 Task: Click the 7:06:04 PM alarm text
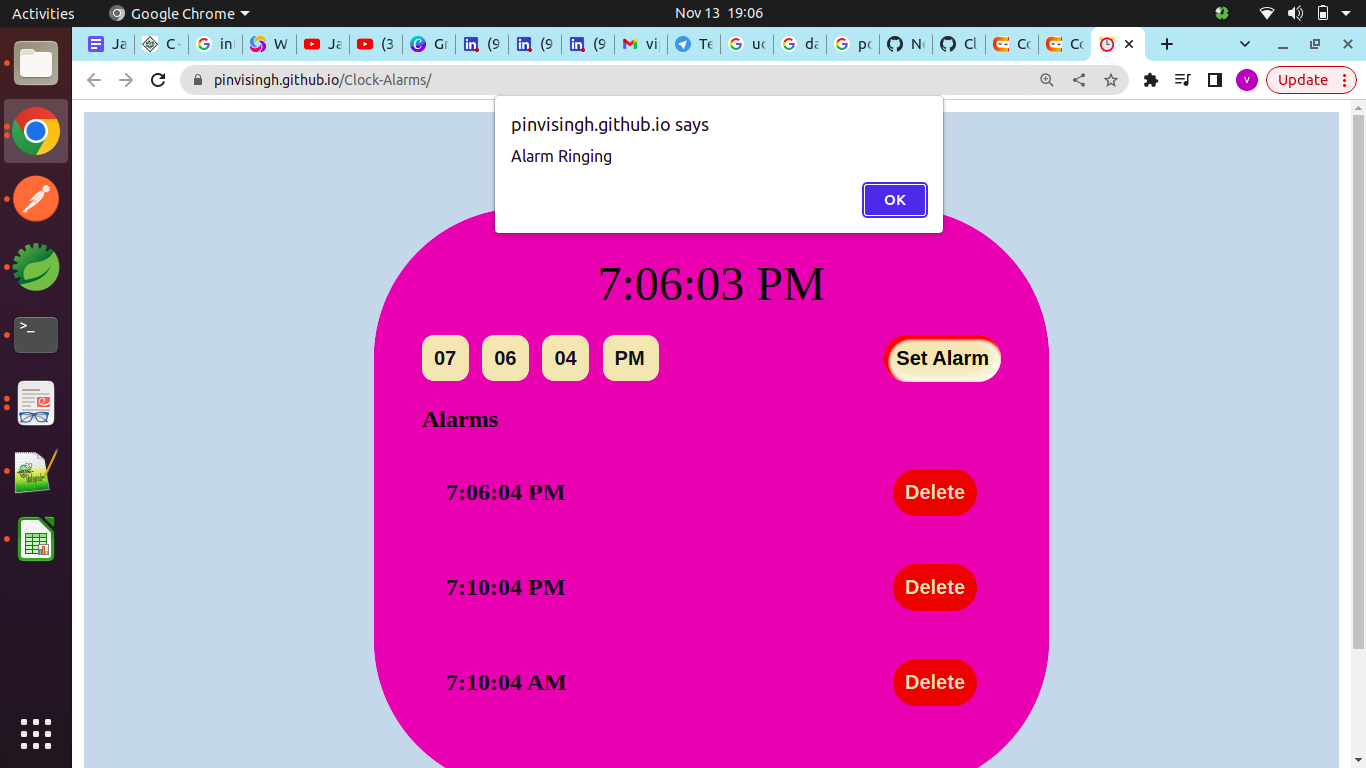pyautogui.click(x=506, y=492)
